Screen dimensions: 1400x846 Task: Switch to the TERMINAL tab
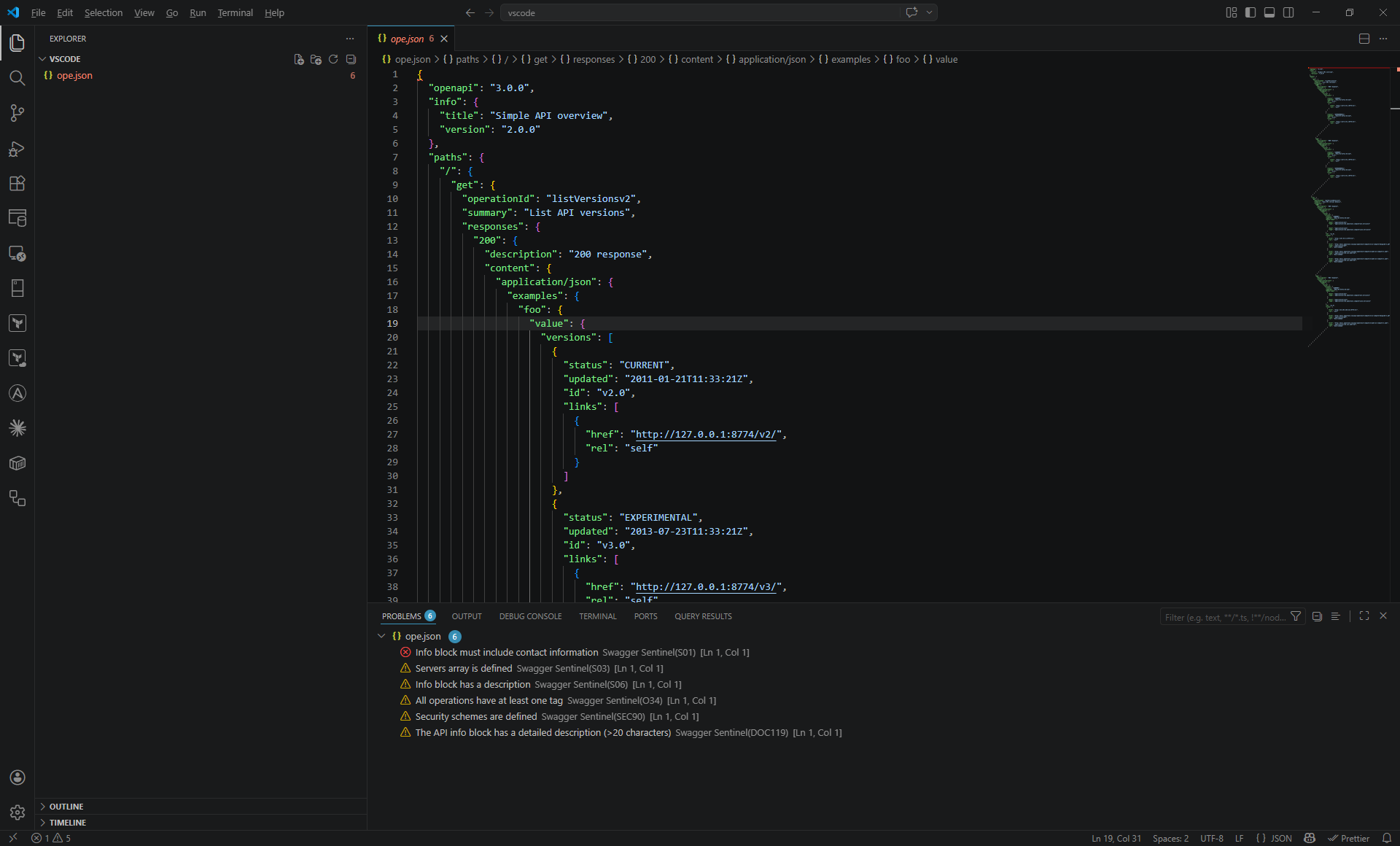597,616
